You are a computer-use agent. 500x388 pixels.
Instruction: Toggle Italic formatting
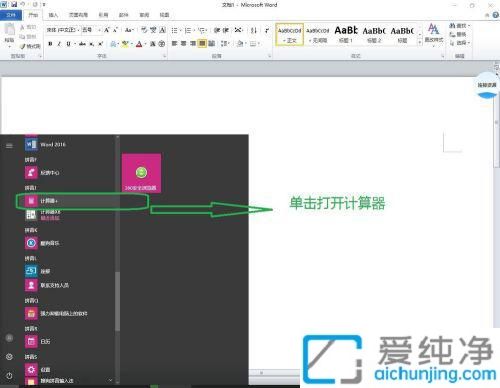click(x=59, y=44)
